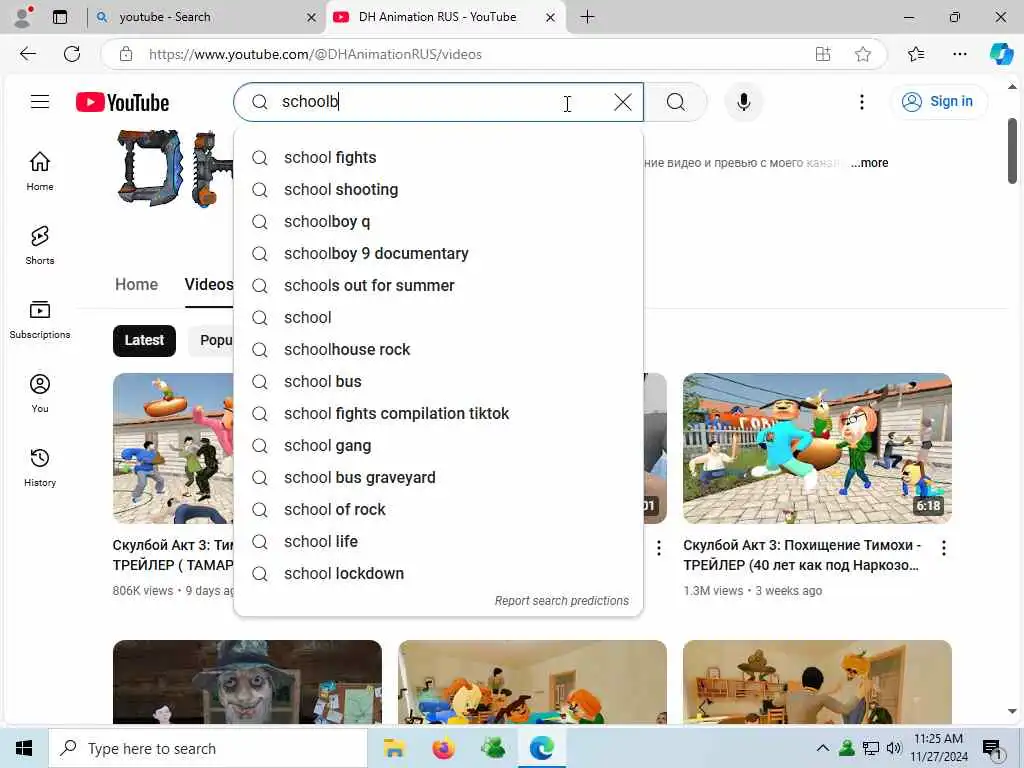Pick the "school bus" suggestion
The image size is (1024, 768).
pyautogui.click(x=438, y=381)
